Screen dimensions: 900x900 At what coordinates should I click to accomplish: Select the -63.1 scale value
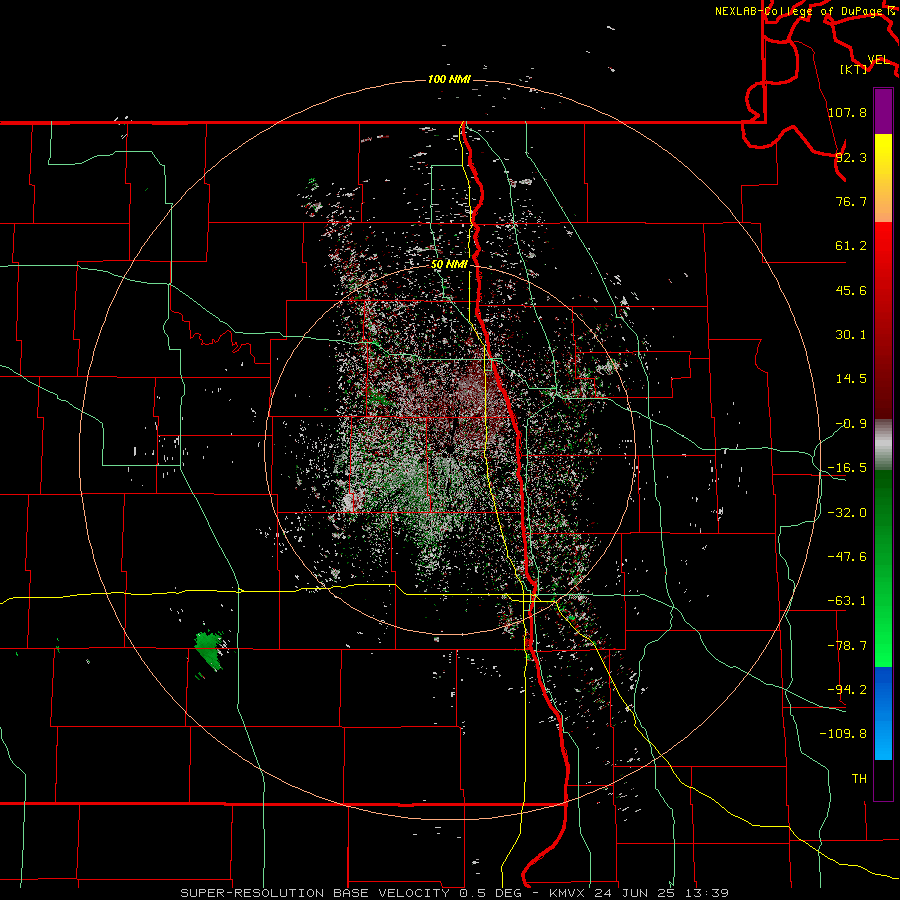847,601
